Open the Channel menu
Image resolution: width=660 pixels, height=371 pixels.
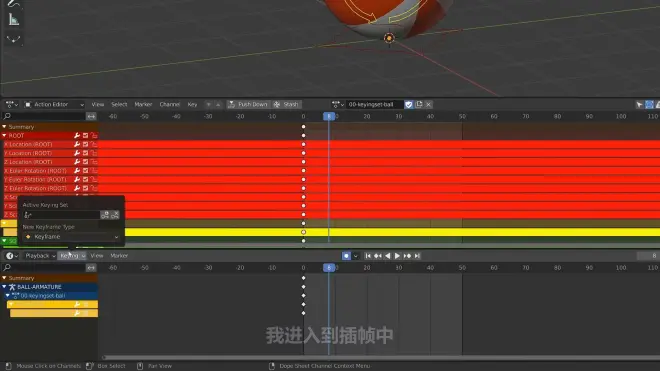170,104
